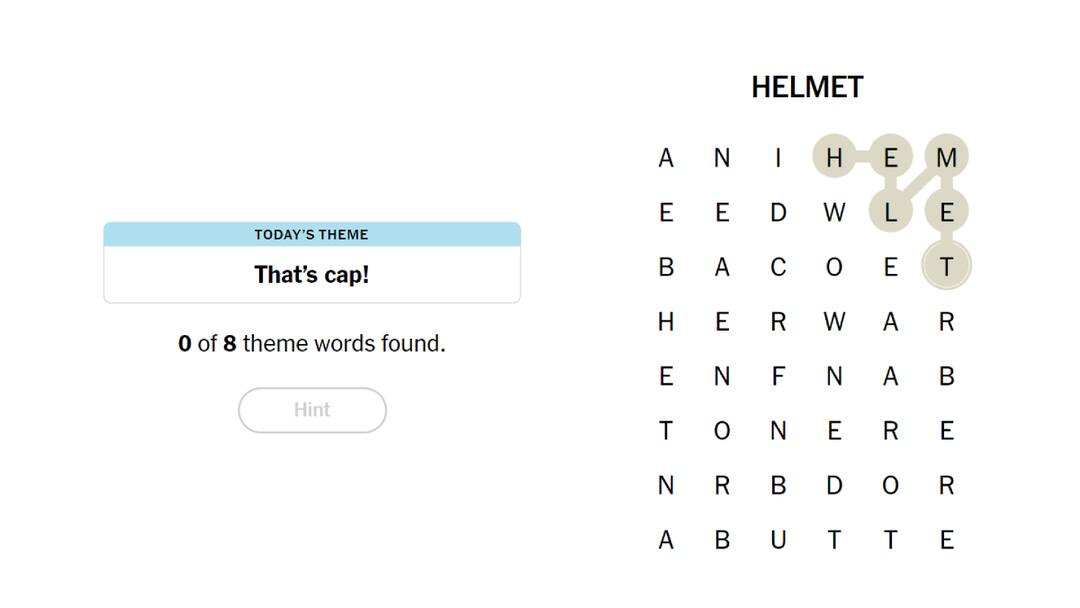This screenshot has height=608, width=1080.
Task: Click the letter D in the seventh row
Action: pos(833,485)
